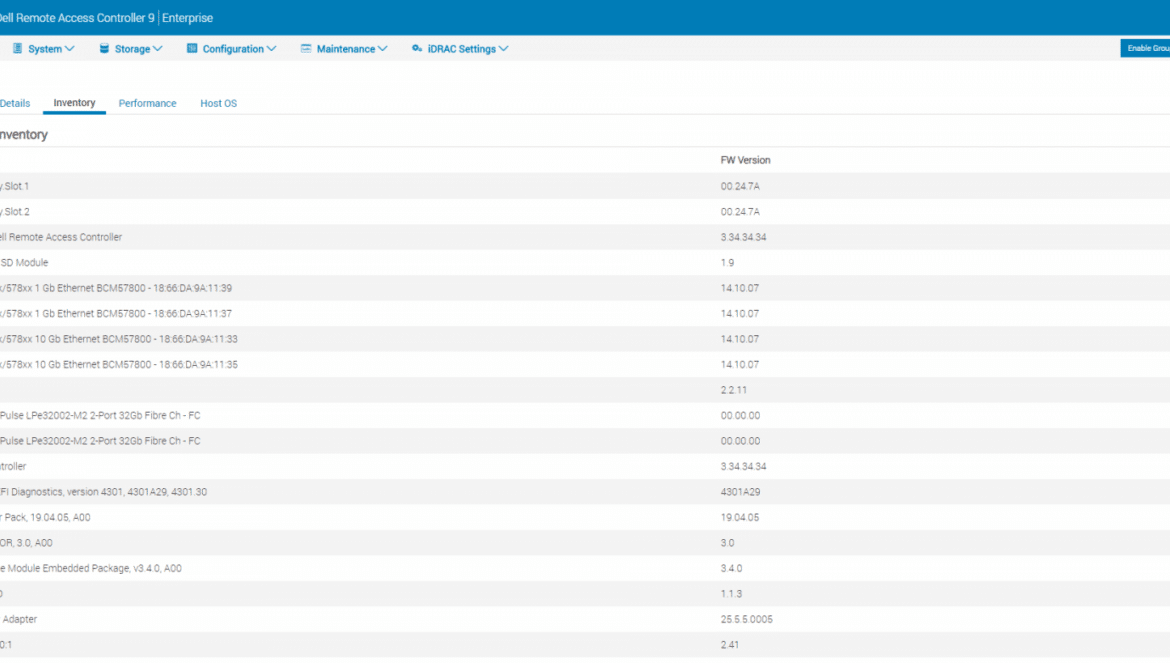This screenshot has height=663, width=1170.
Task: Select the Slot 2 row name
Action: coord(15,212)
